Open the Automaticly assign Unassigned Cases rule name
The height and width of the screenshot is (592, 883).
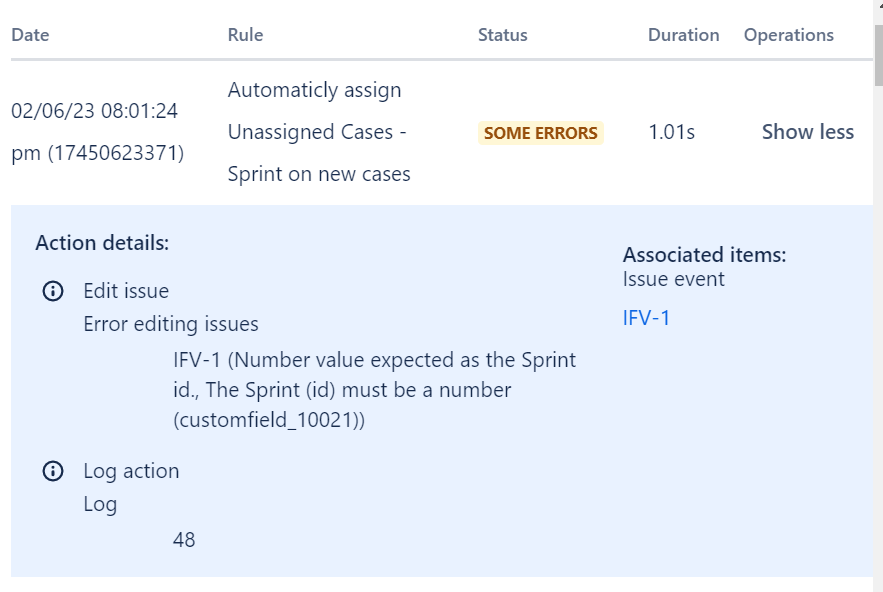(x=319, y=132)
